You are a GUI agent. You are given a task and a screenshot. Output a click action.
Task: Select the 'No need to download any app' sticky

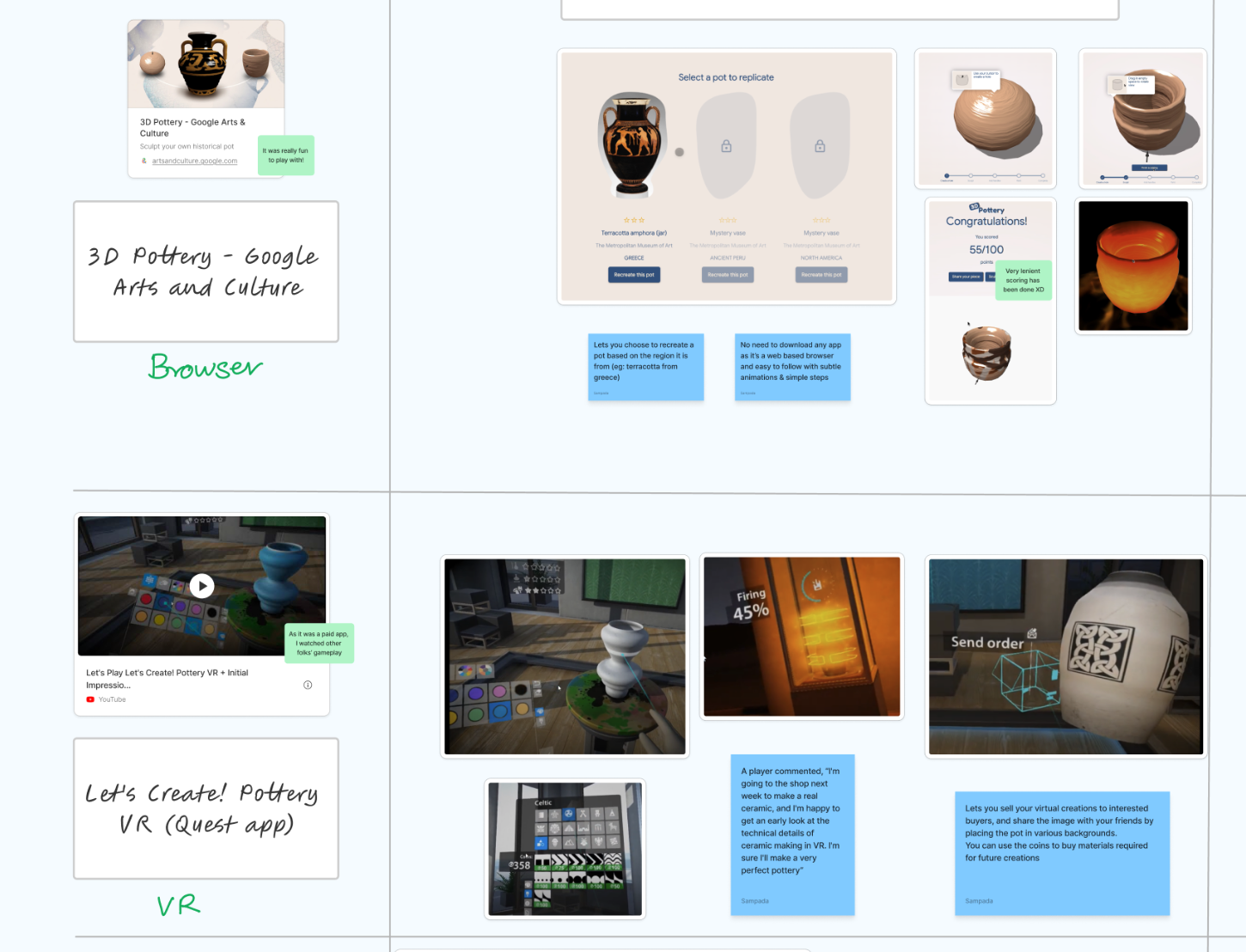(792, 367)
